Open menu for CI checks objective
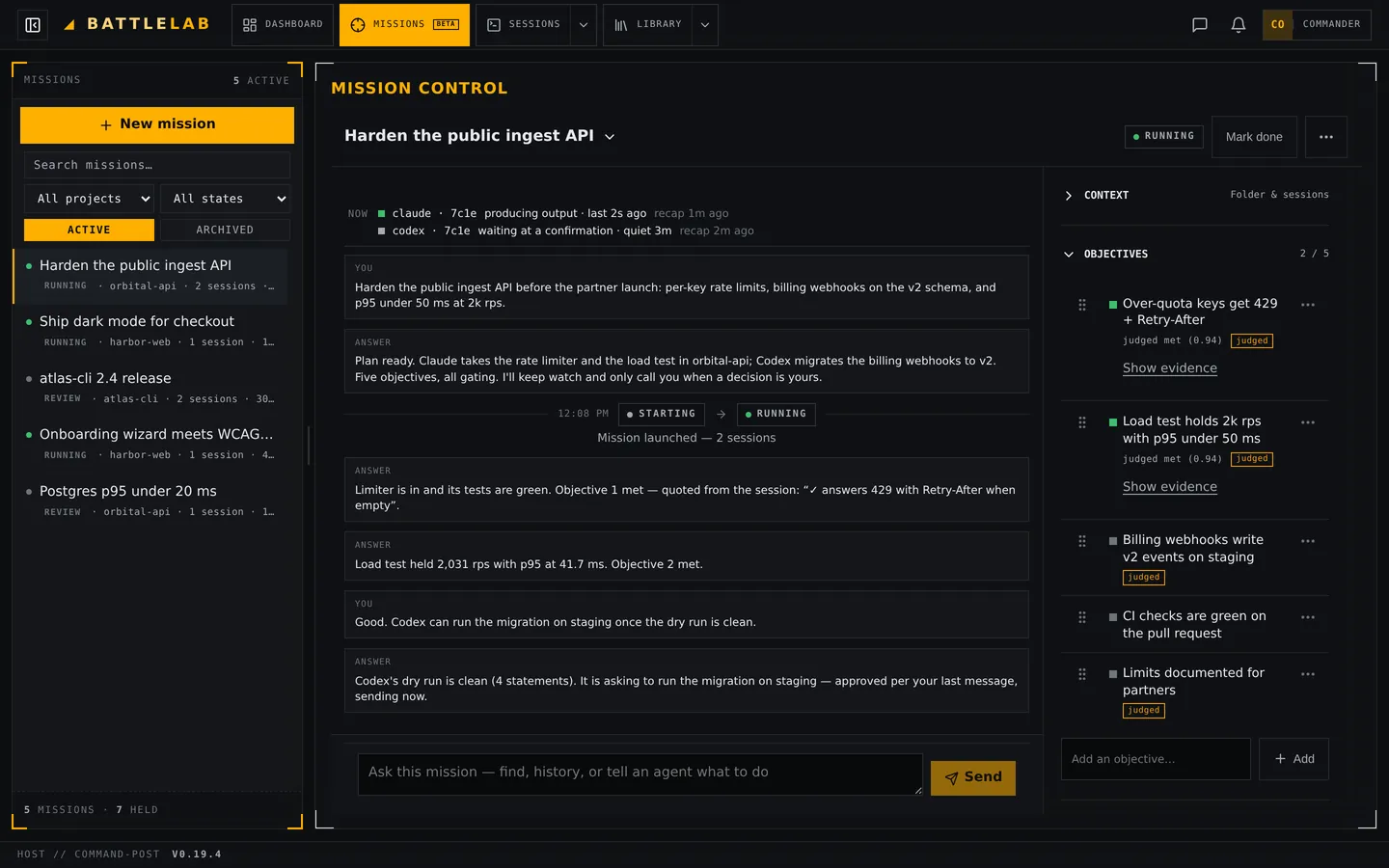 point(1308,617)
